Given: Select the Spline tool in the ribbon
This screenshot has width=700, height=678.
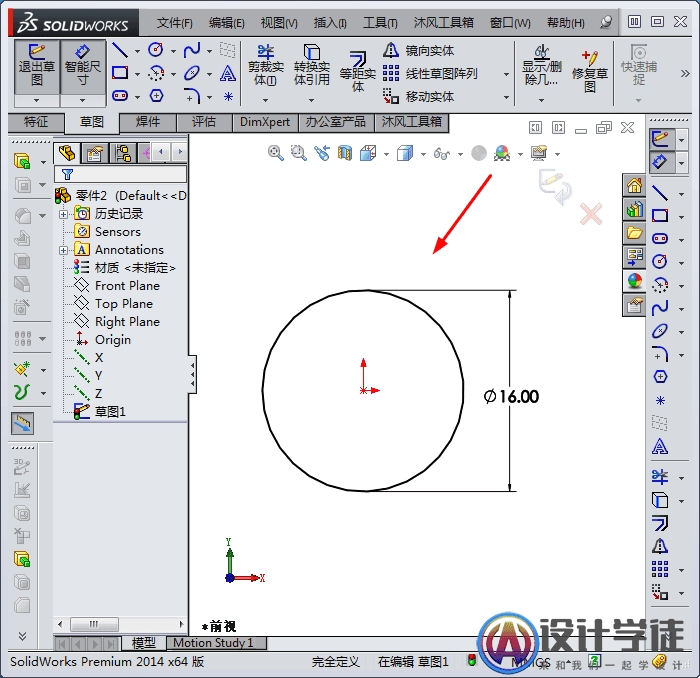Looking at the screenshot, I should point(192,50).
